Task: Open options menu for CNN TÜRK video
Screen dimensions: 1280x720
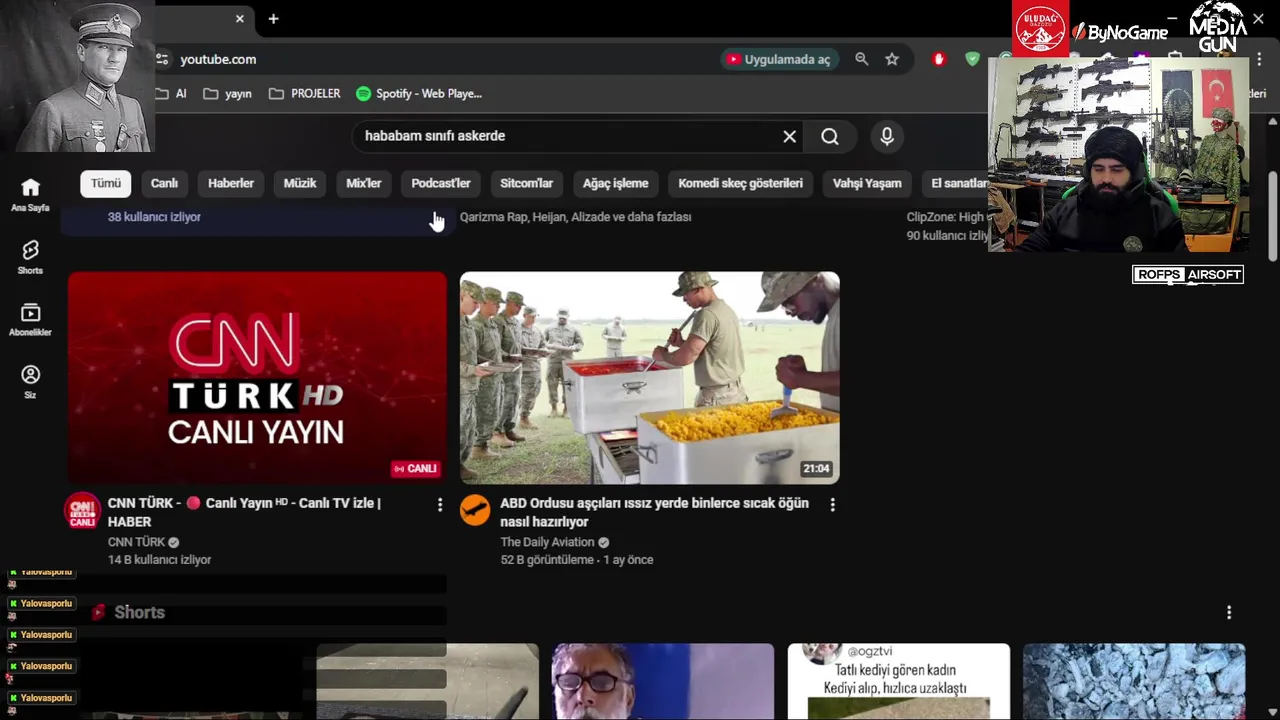Action: (440, 505)
